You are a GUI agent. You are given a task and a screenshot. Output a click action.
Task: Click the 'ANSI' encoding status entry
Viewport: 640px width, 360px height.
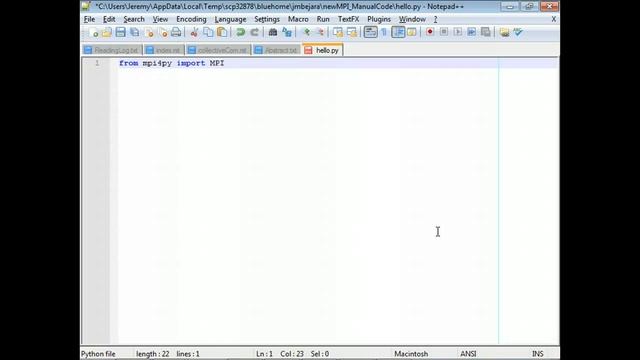click(468, 354)
